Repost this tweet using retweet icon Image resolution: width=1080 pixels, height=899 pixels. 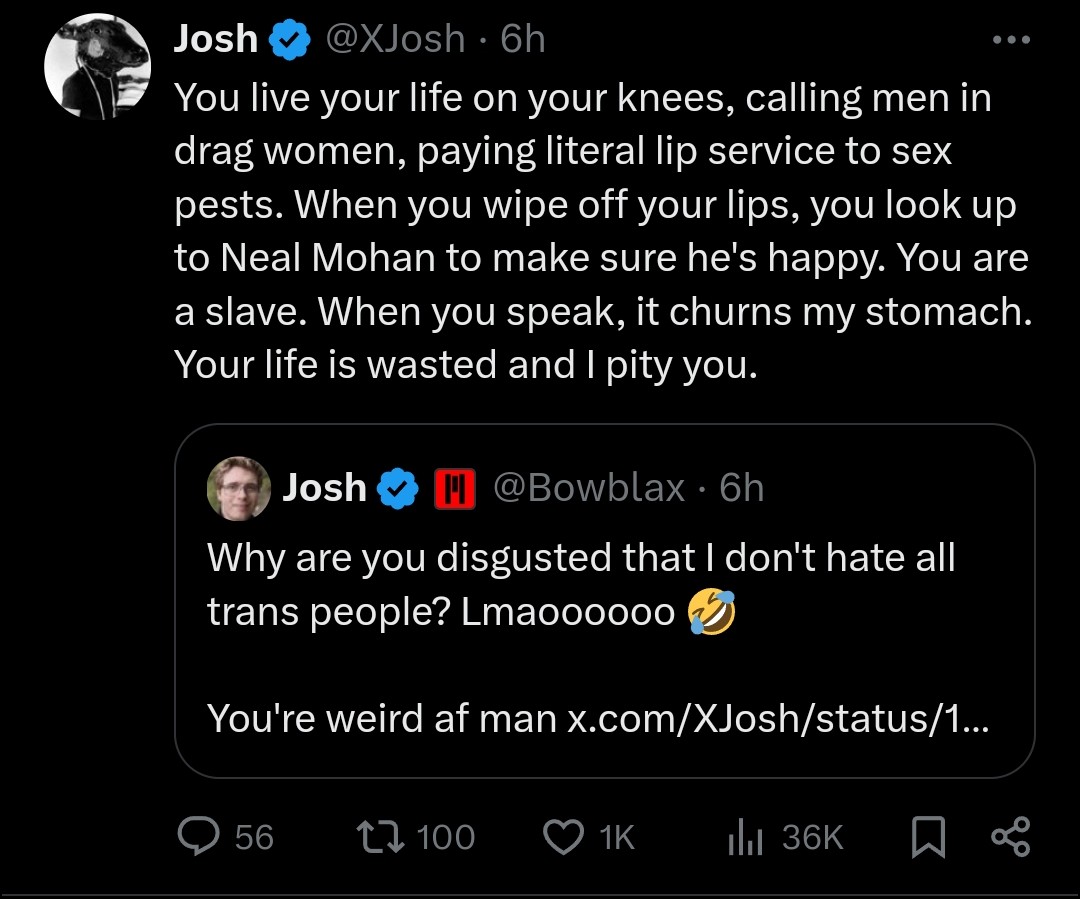380,837
